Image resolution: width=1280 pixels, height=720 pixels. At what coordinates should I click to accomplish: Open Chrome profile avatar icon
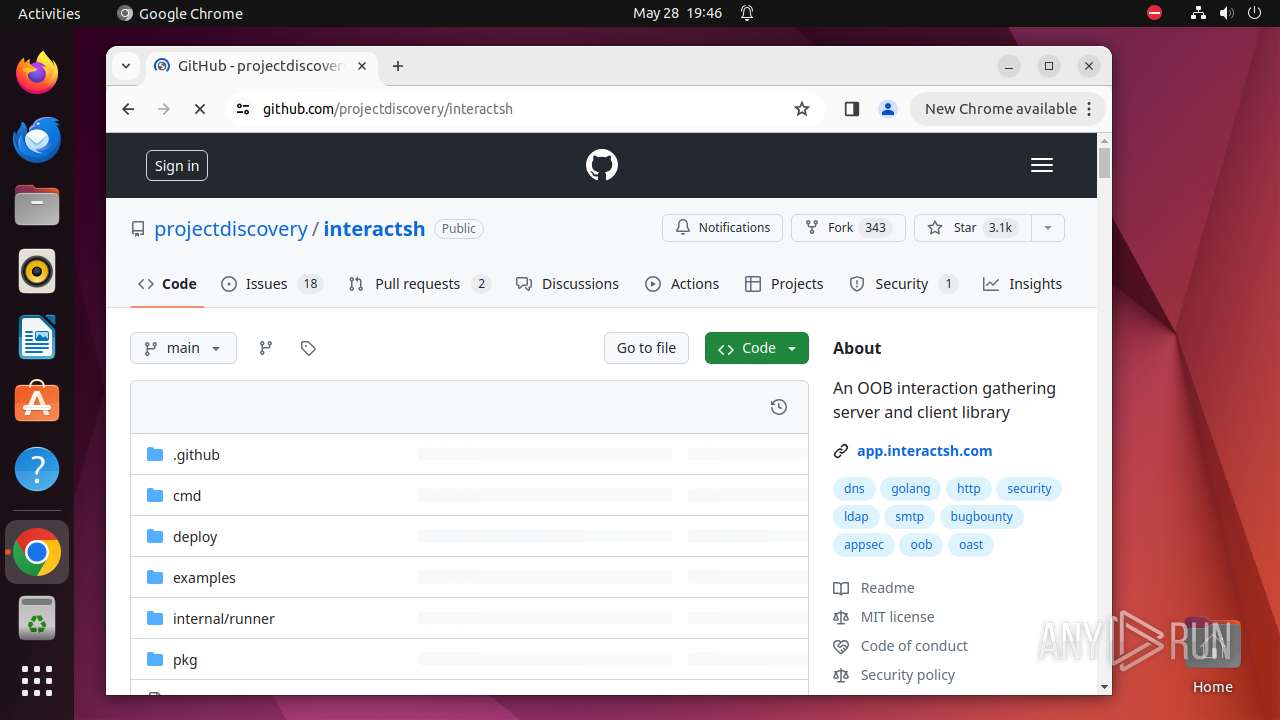click(888, 109)
